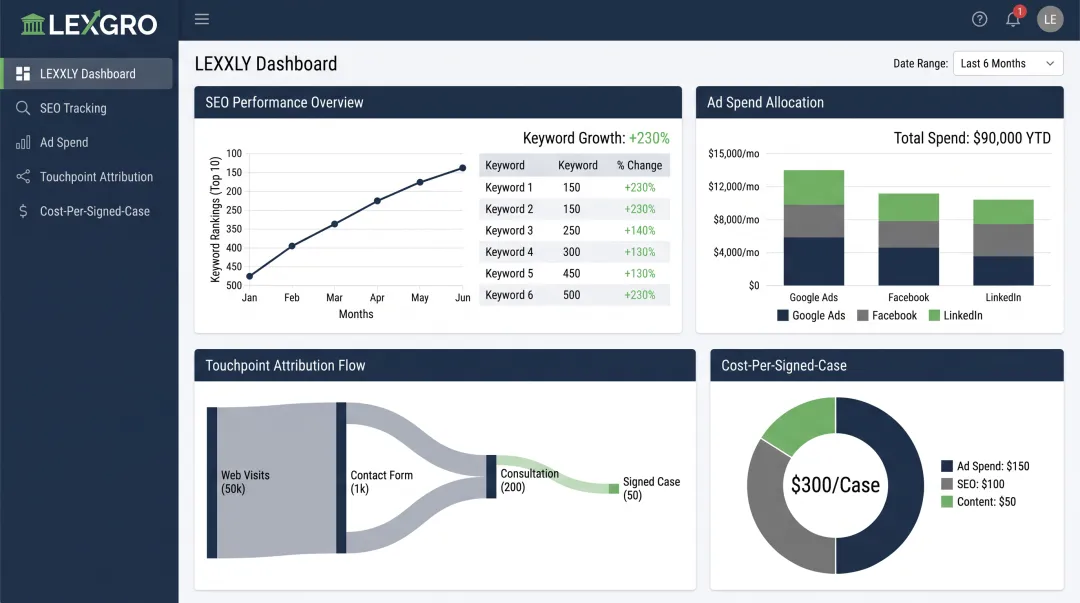The height and width of the screenshot is (603, 1080).
Task: Click the Ad Spend bar chart icon
Action: (23, 143)
